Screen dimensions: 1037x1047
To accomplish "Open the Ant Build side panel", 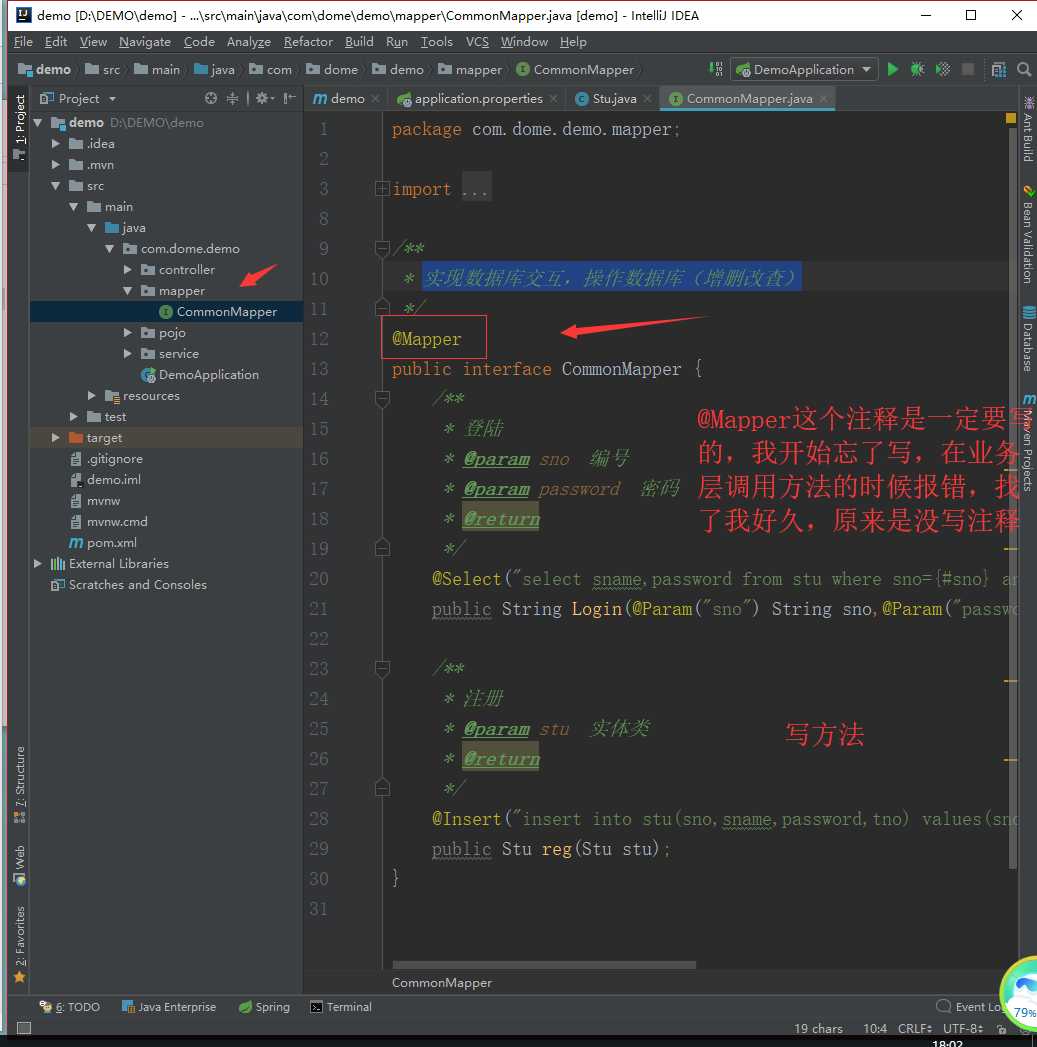I will pos(1028,130).
